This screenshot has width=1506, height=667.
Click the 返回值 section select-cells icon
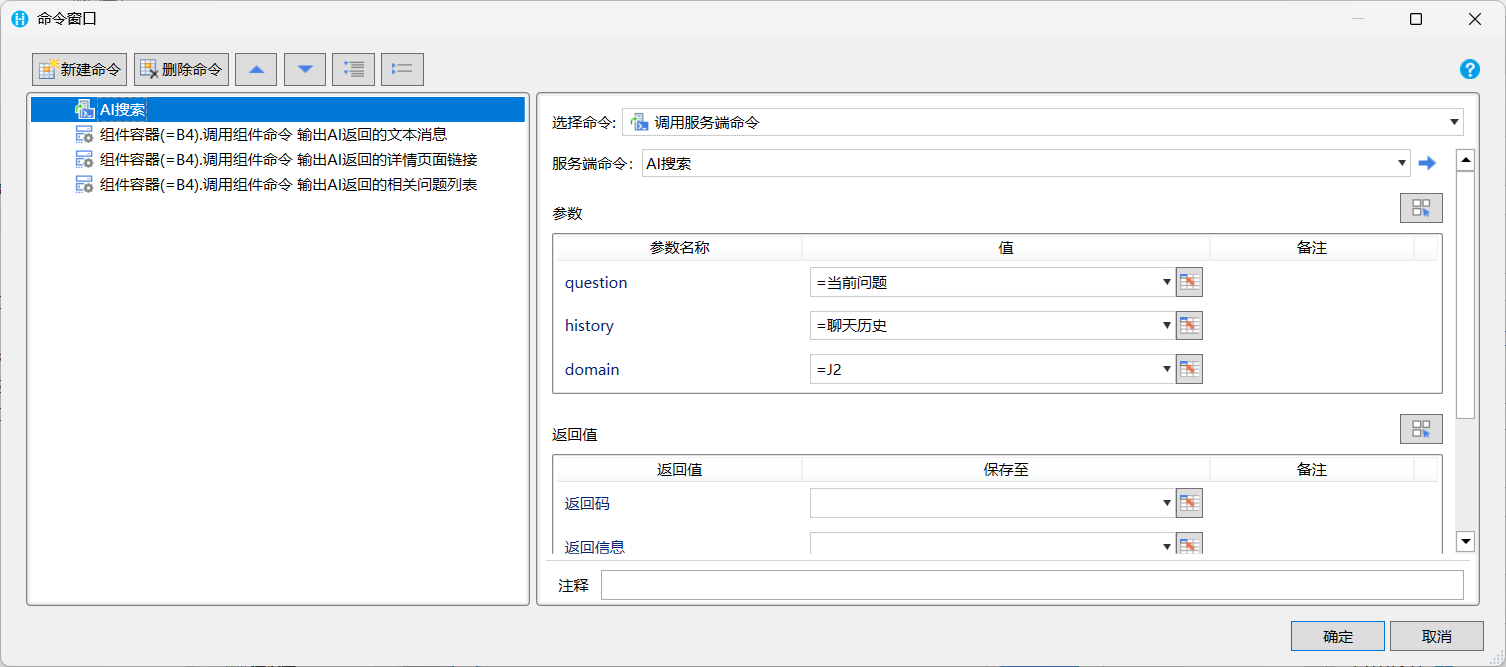(x=1421, y=429)
